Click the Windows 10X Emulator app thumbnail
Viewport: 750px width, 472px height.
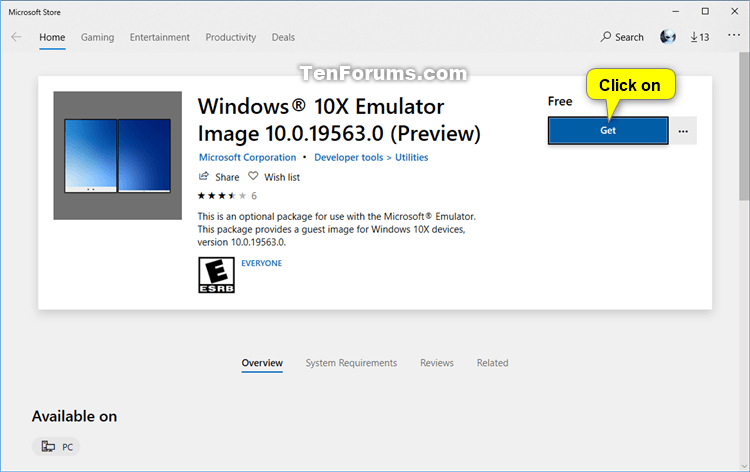(x=118, y=155)
